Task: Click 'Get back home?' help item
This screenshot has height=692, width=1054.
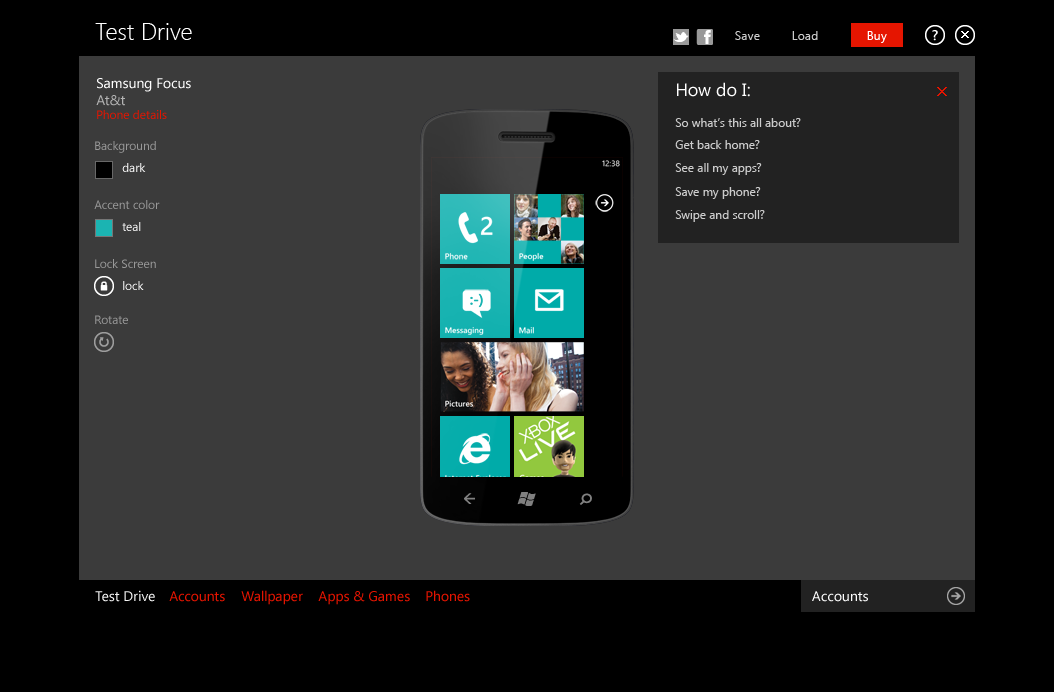Action: (x=717, y=145)
